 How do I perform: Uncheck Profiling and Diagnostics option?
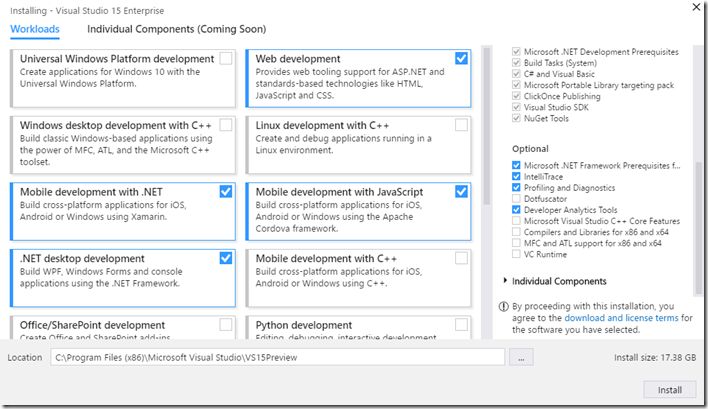[x=516, y=187]
